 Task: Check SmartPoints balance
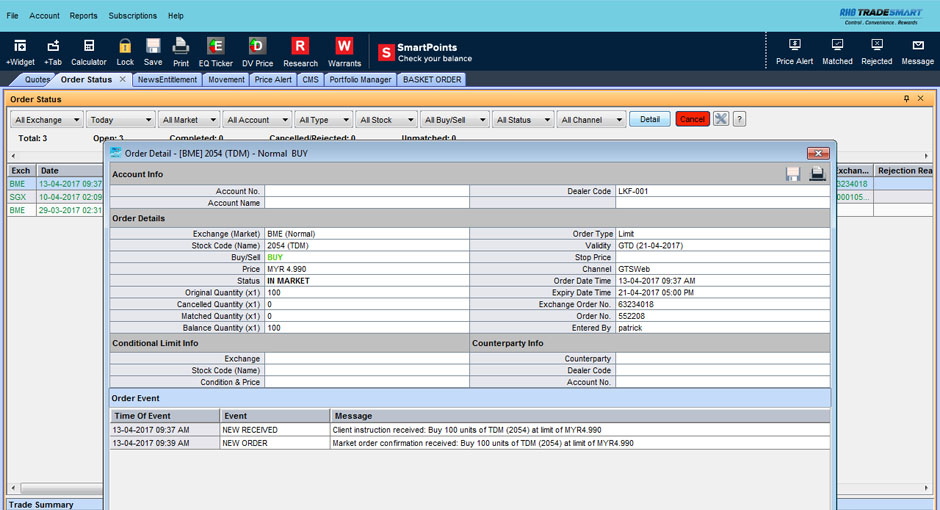pyautogui.click(x=425, y=53)
